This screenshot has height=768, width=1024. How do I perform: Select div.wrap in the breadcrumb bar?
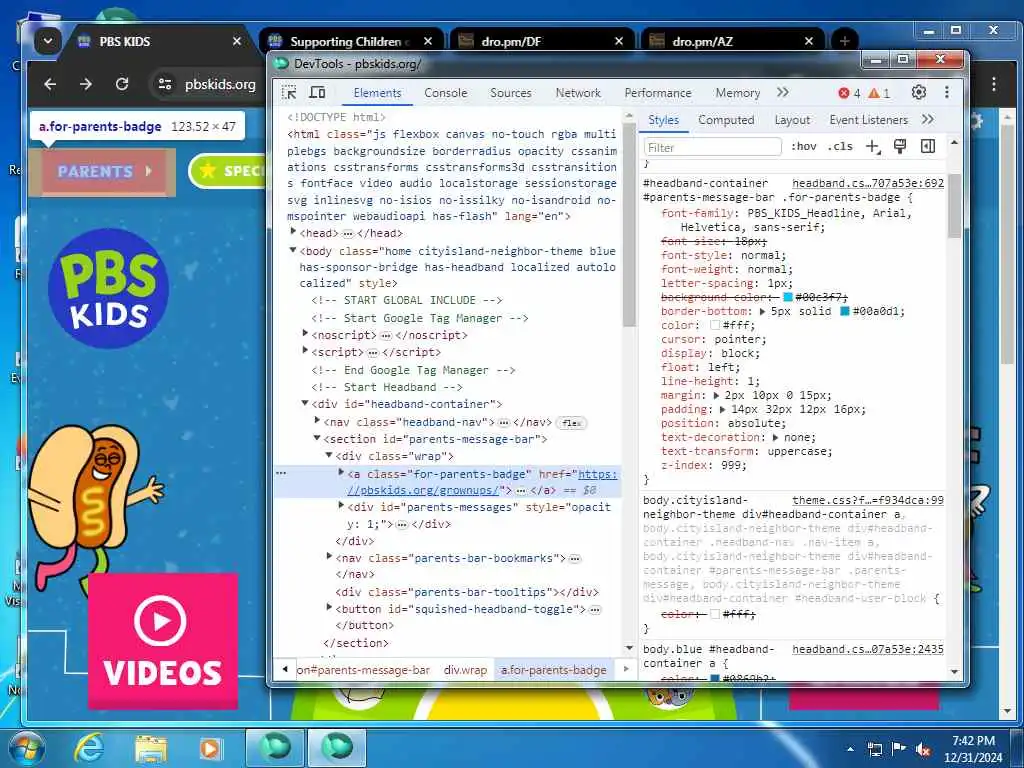tap(465, 669)
